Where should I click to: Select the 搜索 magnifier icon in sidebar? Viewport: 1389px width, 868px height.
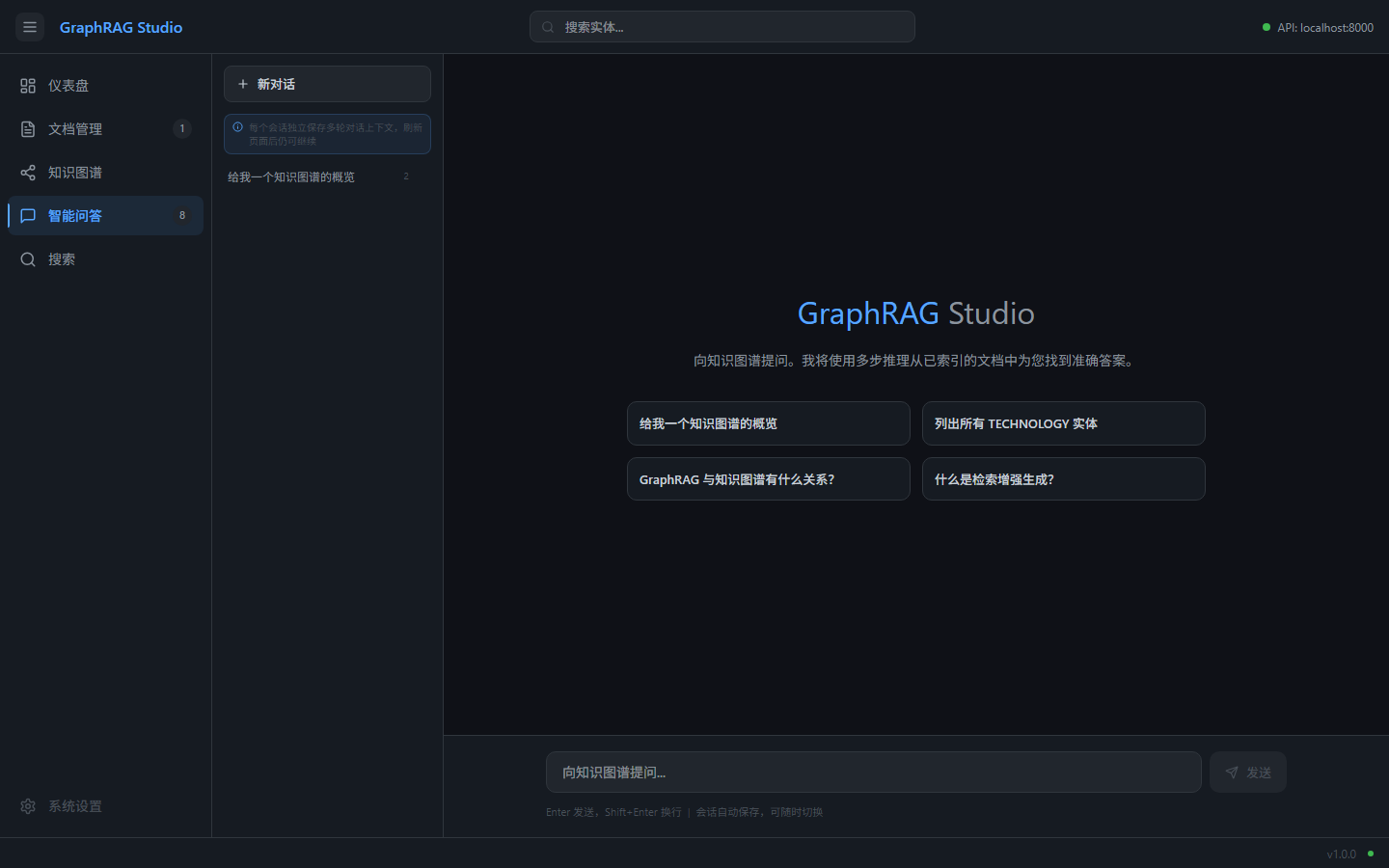(28, 259)
